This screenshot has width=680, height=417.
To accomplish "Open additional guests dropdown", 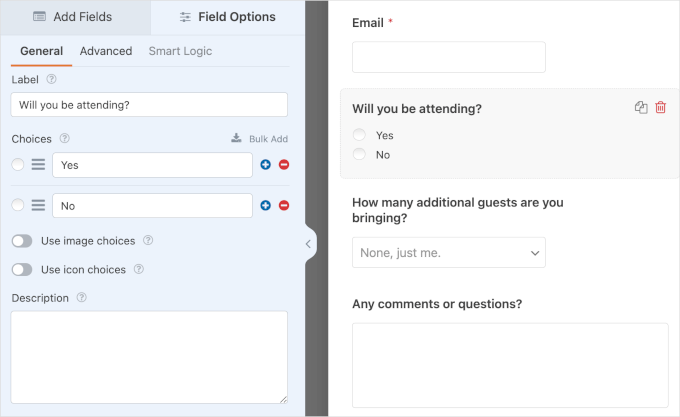I will (448, 253).
